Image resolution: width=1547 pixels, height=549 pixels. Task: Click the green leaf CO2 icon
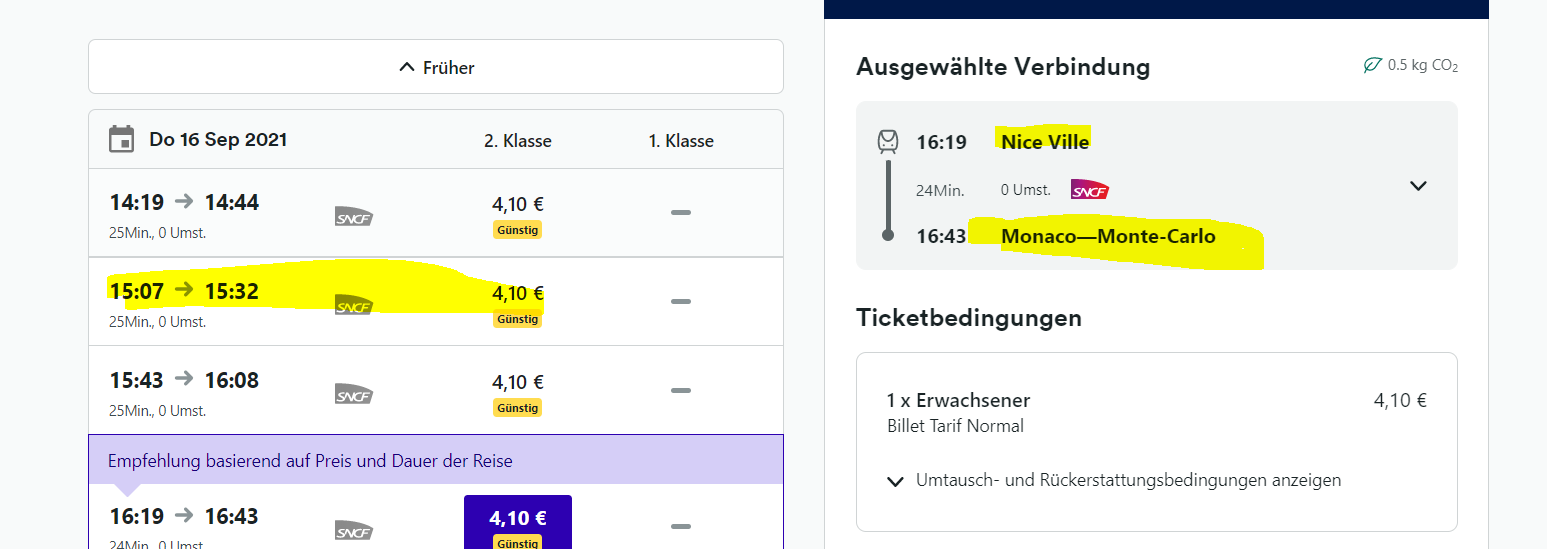tap(1372, 65)
